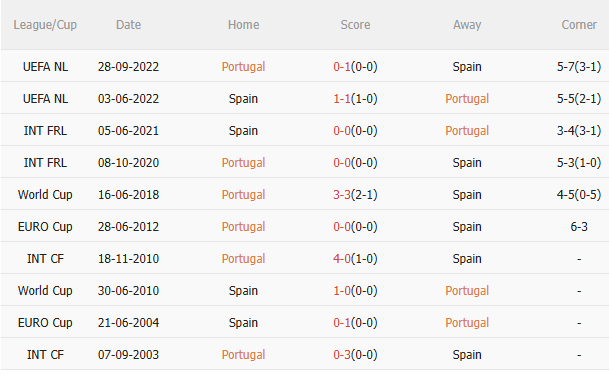This screenshot has width=609, height=382.
Task: Click the Away column header
Action: click(x=467, y=25)
